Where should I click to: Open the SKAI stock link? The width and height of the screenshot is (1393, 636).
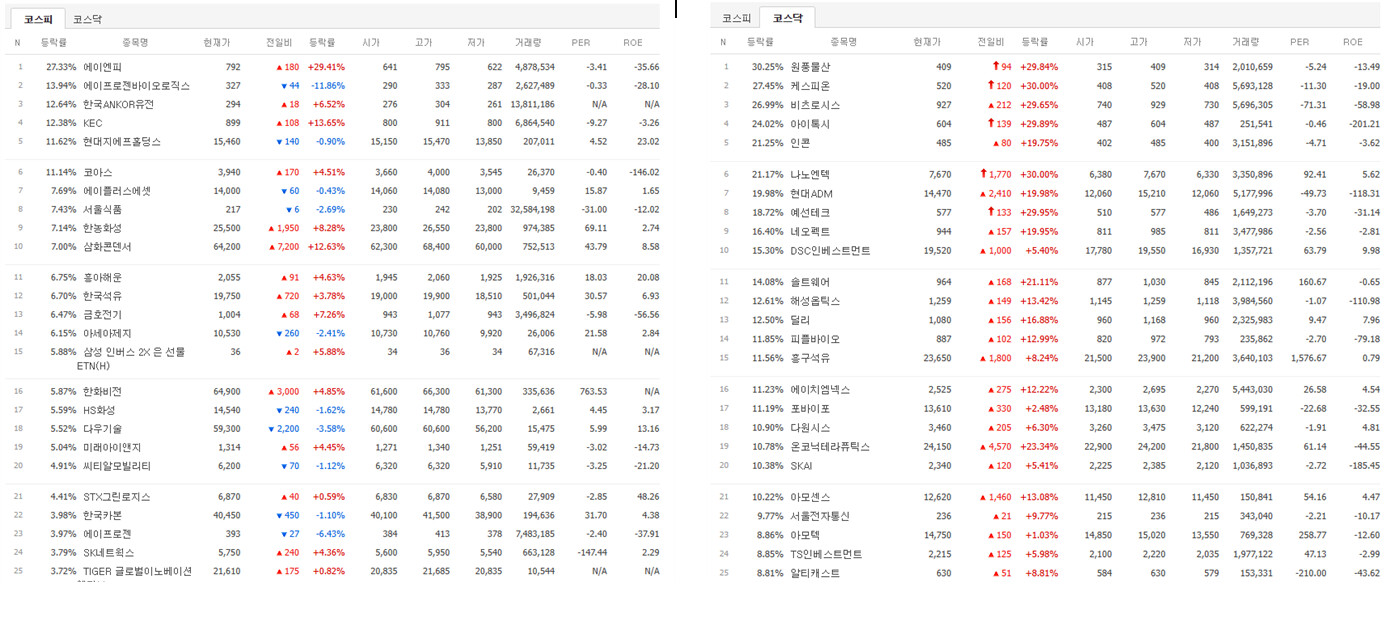point(802,465)
